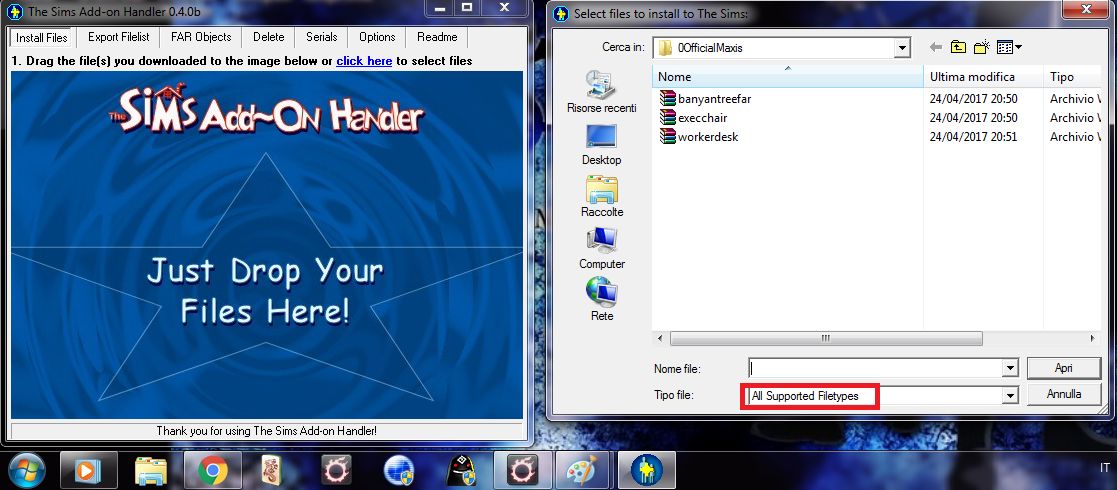Click the 24/04/2017 20:51 date cell
Screen dimensions: 1117x490
coord(973,137)
